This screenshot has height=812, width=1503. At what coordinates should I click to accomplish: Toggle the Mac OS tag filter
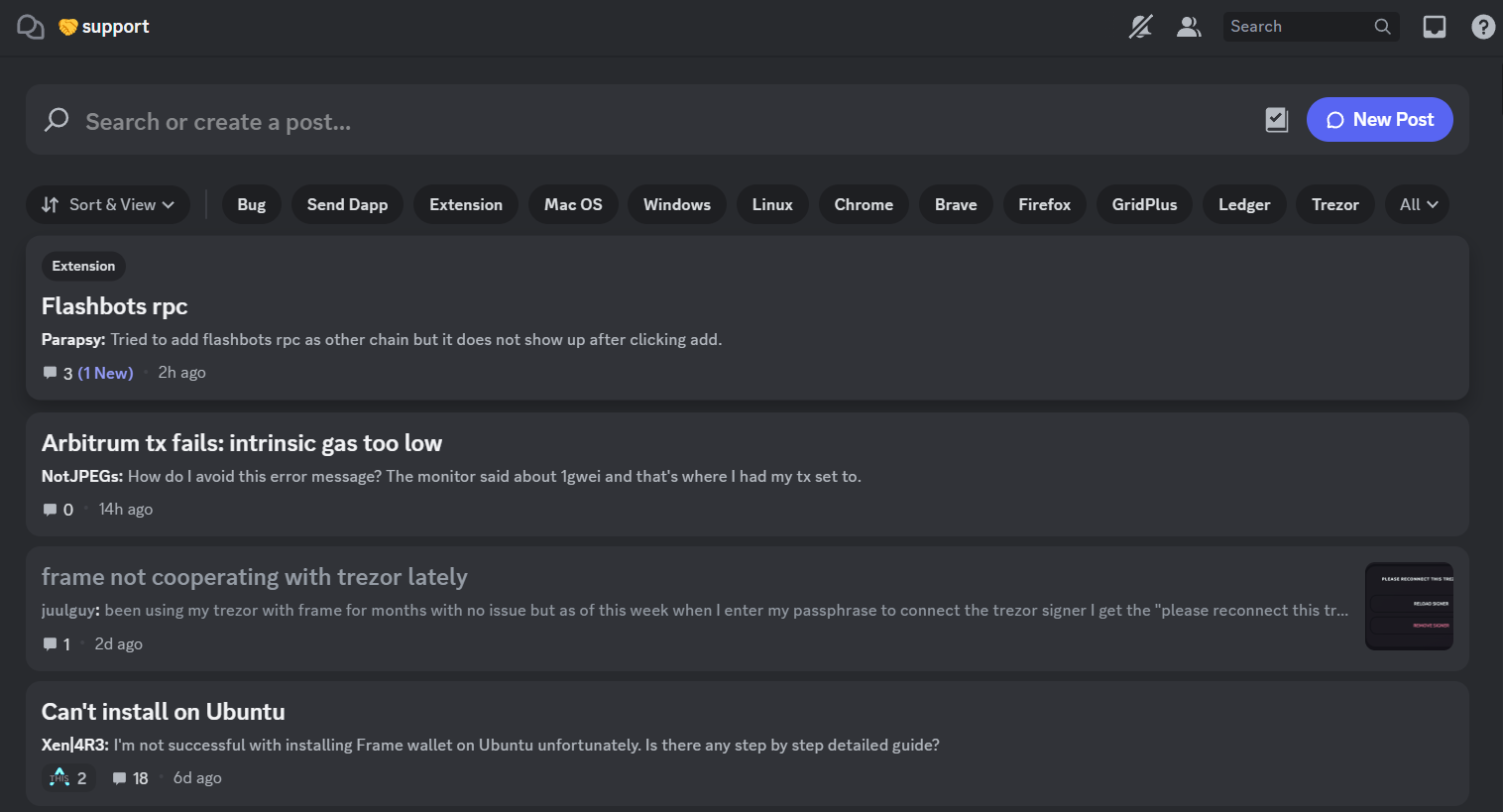573,204
